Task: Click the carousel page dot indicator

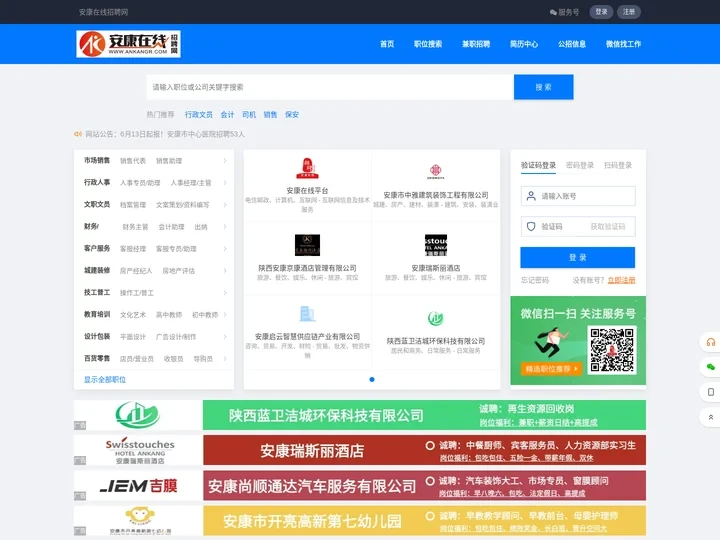Action: pos(372,379)
